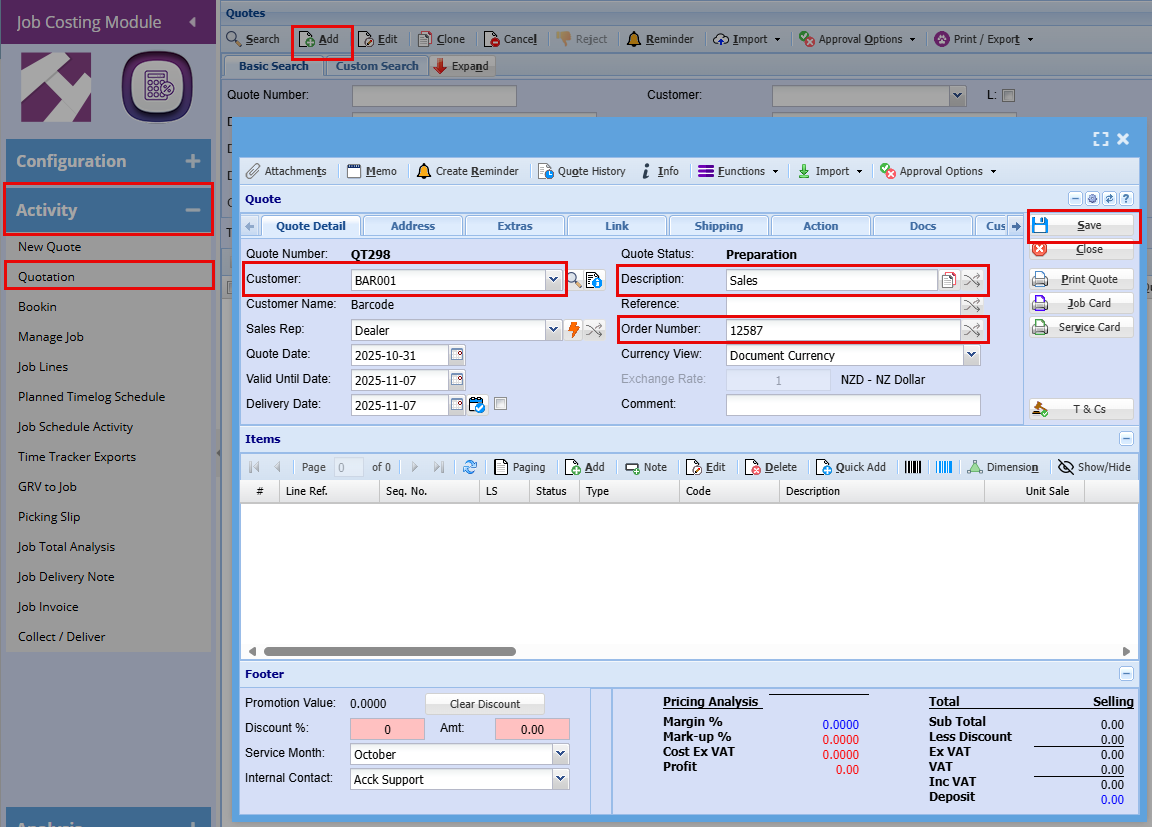
Task: Collapse the Activity section in sidebar
Action: point(193,210)
